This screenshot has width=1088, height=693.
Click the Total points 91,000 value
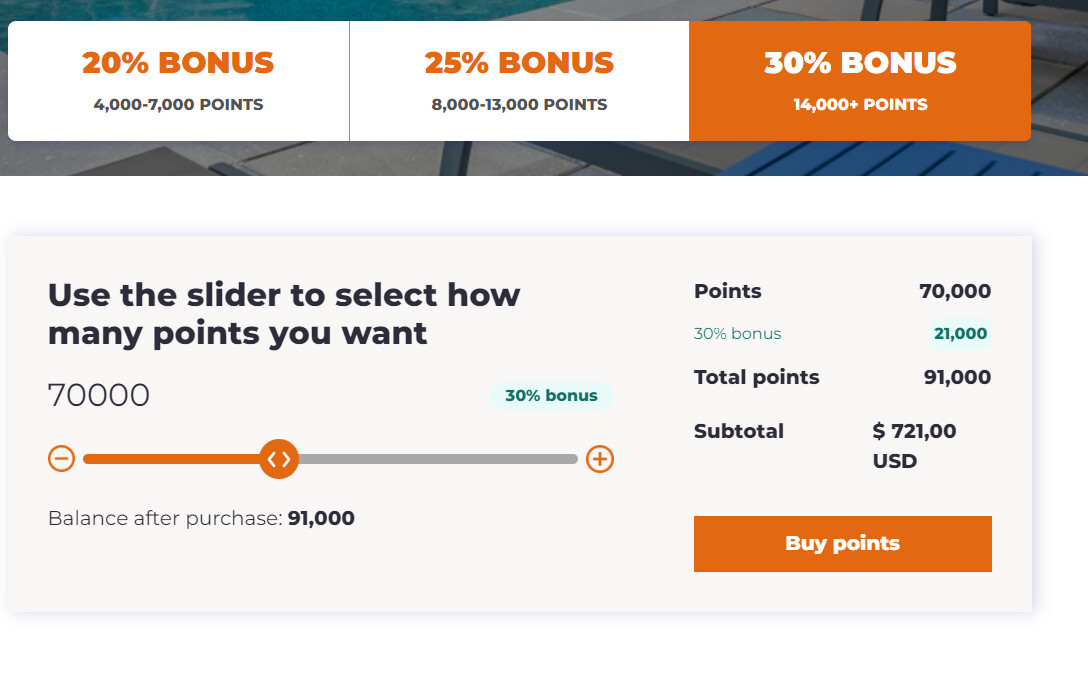coord(957,377)
